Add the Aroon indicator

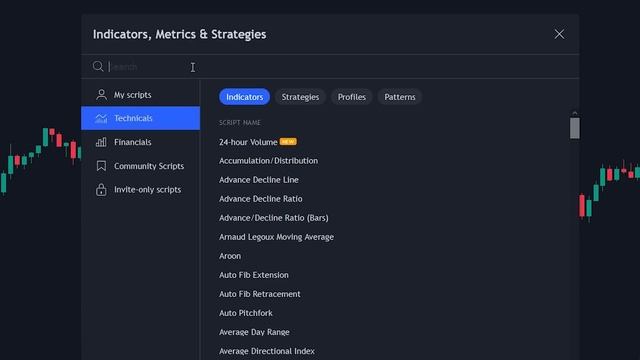point(230,256)
